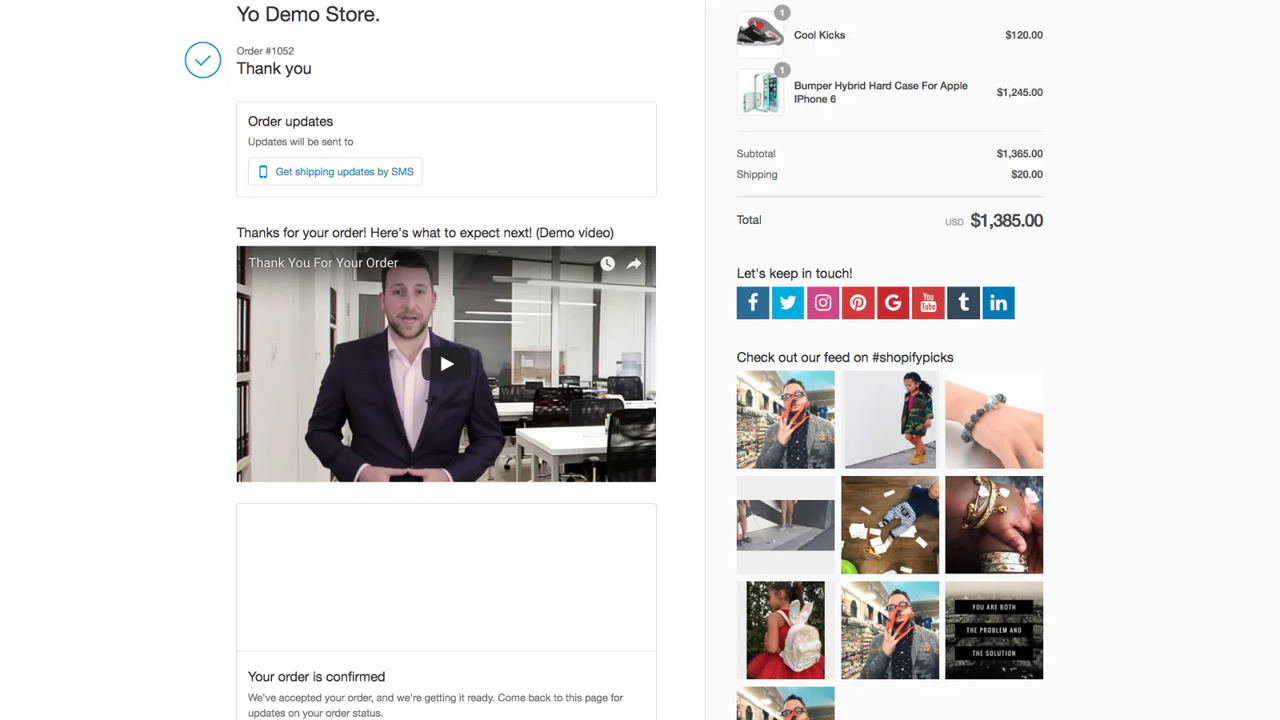Click the Google social icon
Viewport: 1280px width, 720px height.
(892, 302)
